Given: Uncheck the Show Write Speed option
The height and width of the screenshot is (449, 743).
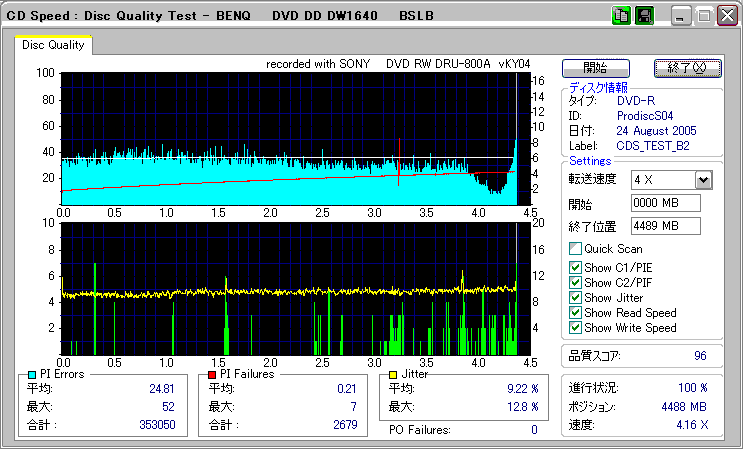Looking at the screenshot, I should [x=574, y=328].
